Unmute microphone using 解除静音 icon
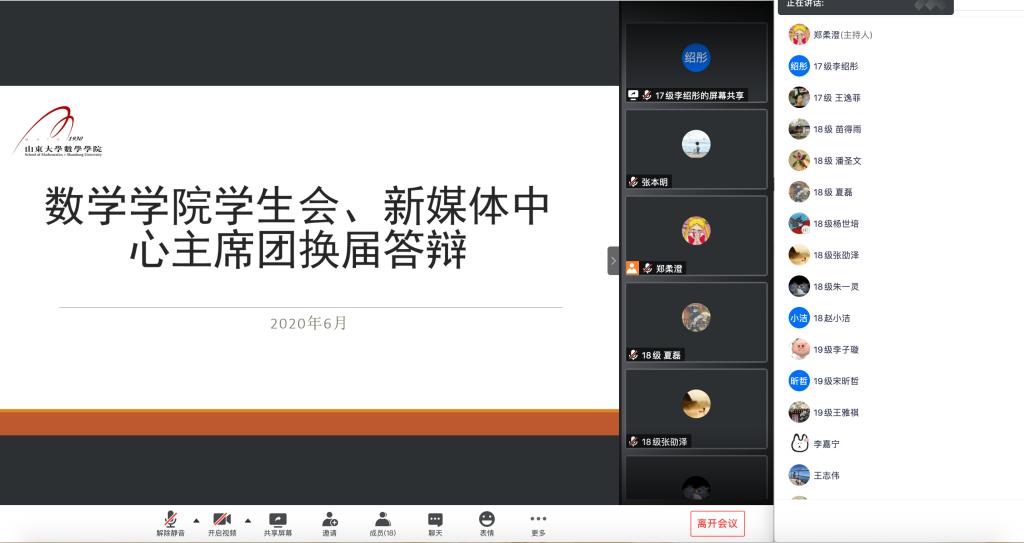Image resolution: width=1024 pixels, height=543 pixels. [170, 520]
